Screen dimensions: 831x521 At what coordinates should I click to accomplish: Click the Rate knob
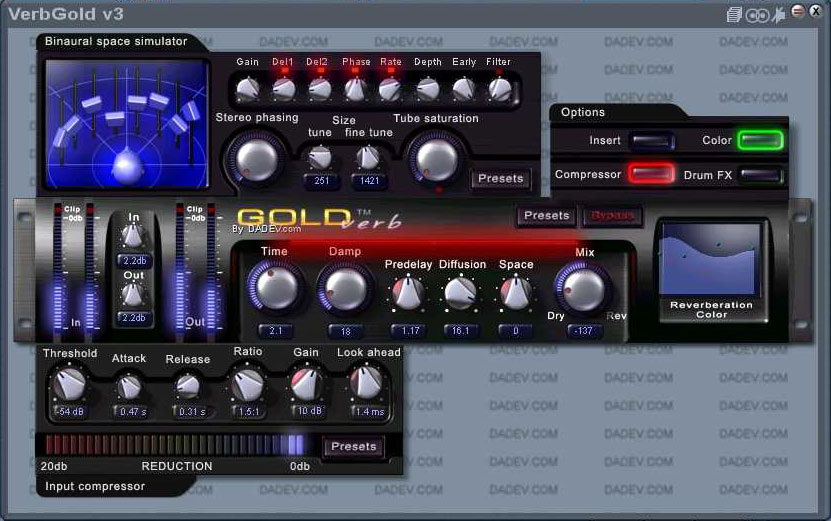[391, 89]
